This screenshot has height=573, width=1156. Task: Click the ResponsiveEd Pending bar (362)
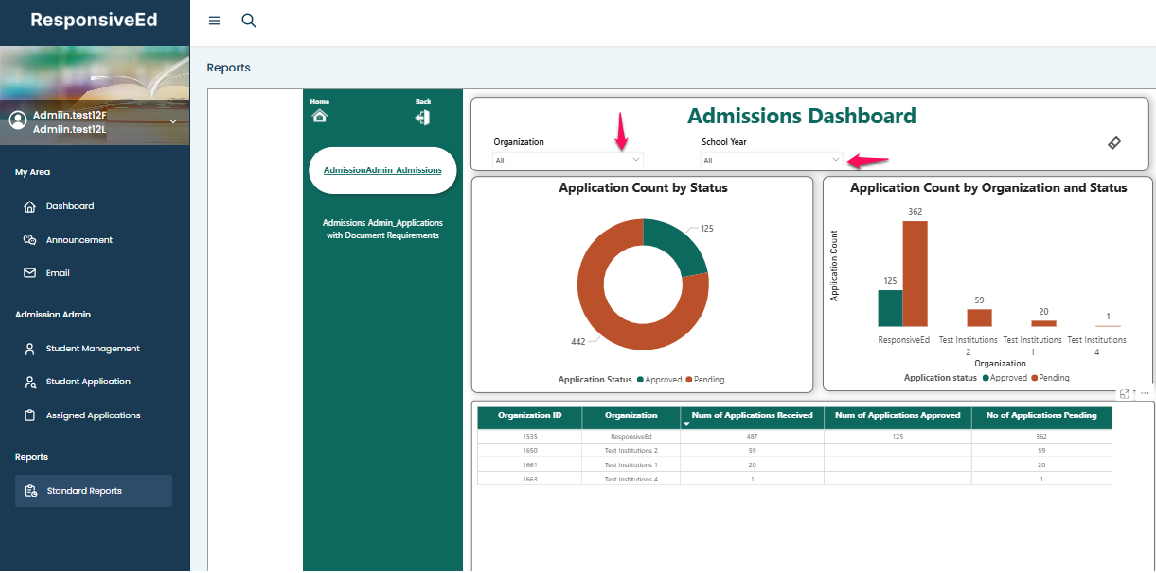click(915, 273)
